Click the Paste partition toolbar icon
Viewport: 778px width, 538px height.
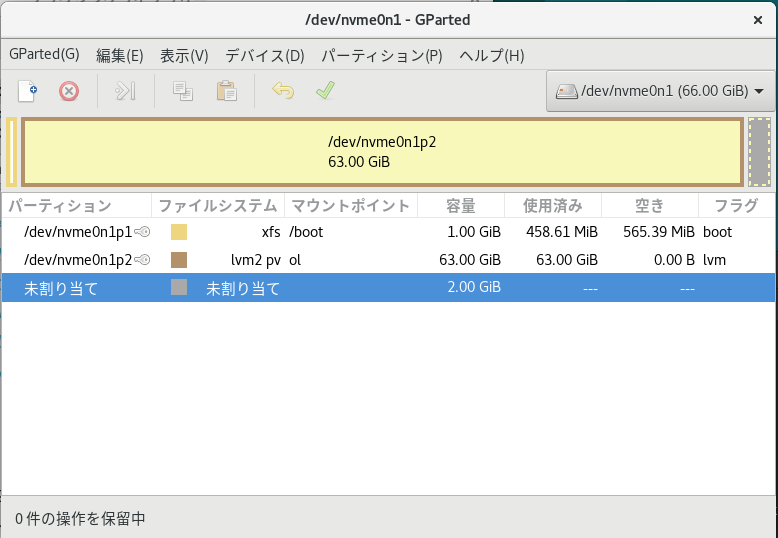(226, 91)
